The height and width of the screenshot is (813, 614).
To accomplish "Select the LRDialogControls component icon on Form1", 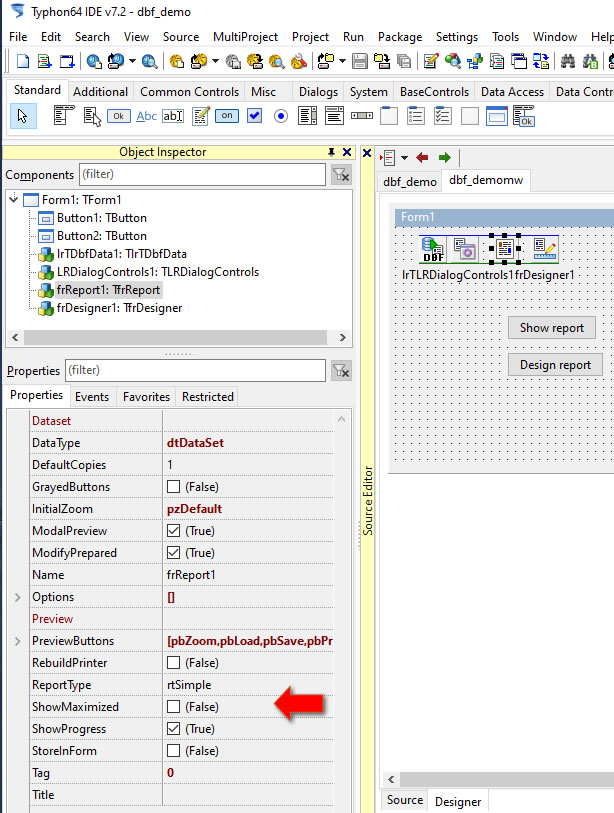I will 465,248.
